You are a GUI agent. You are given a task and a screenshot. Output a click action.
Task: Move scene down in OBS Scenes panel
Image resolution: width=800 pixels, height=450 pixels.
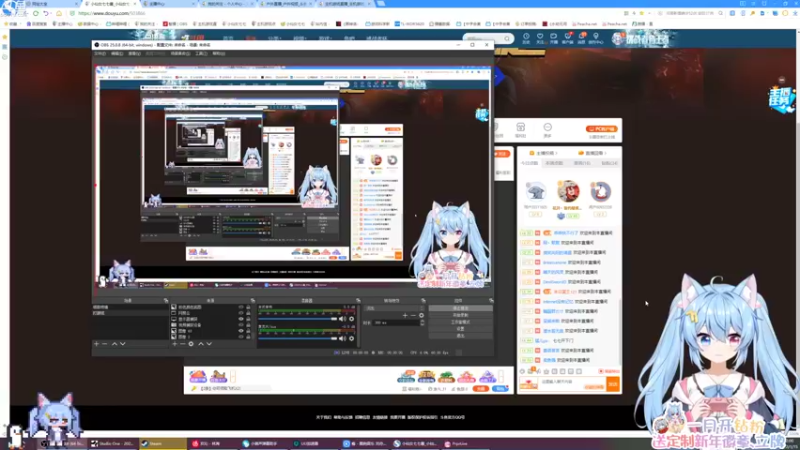click(122, 344)
